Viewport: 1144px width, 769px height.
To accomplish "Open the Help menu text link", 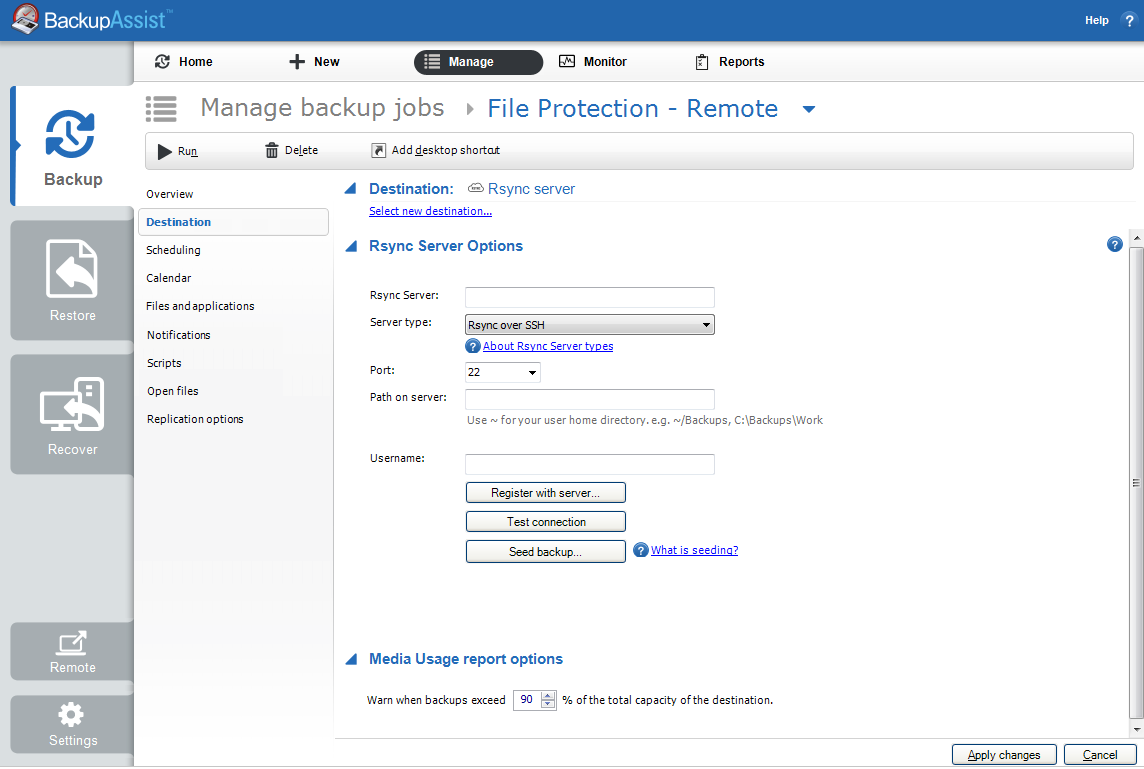I will point(1097,20).
